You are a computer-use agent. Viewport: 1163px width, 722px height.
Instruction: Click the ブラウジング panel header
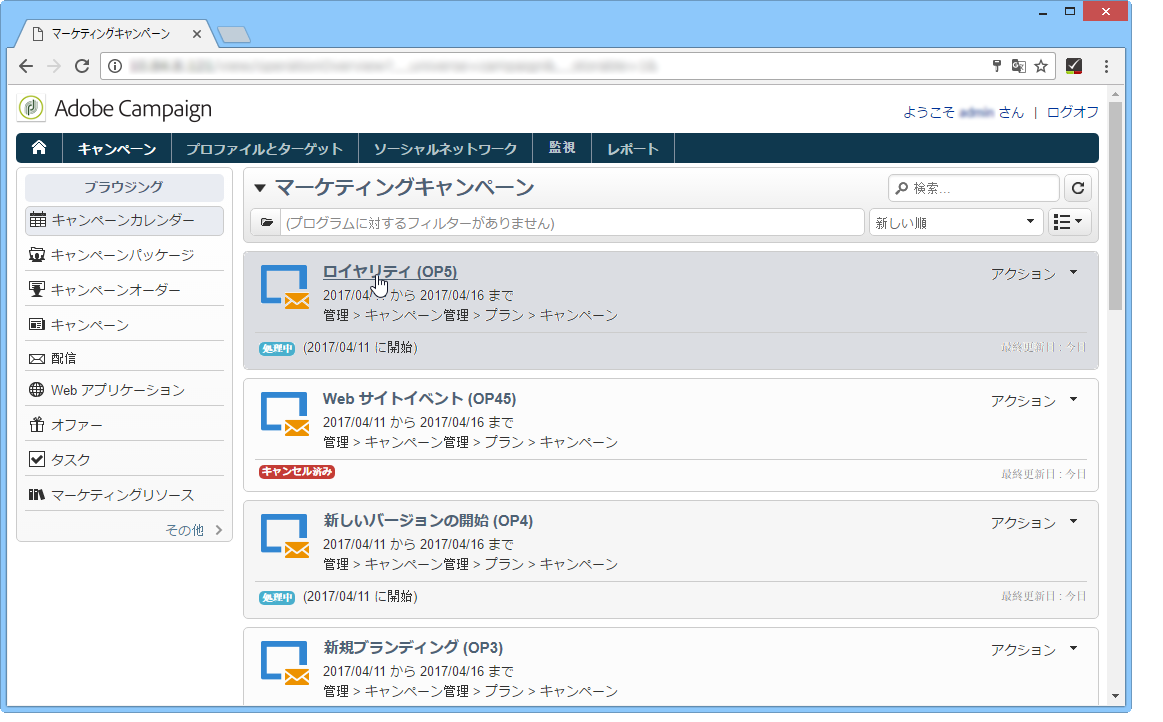[x=124, y=187]
